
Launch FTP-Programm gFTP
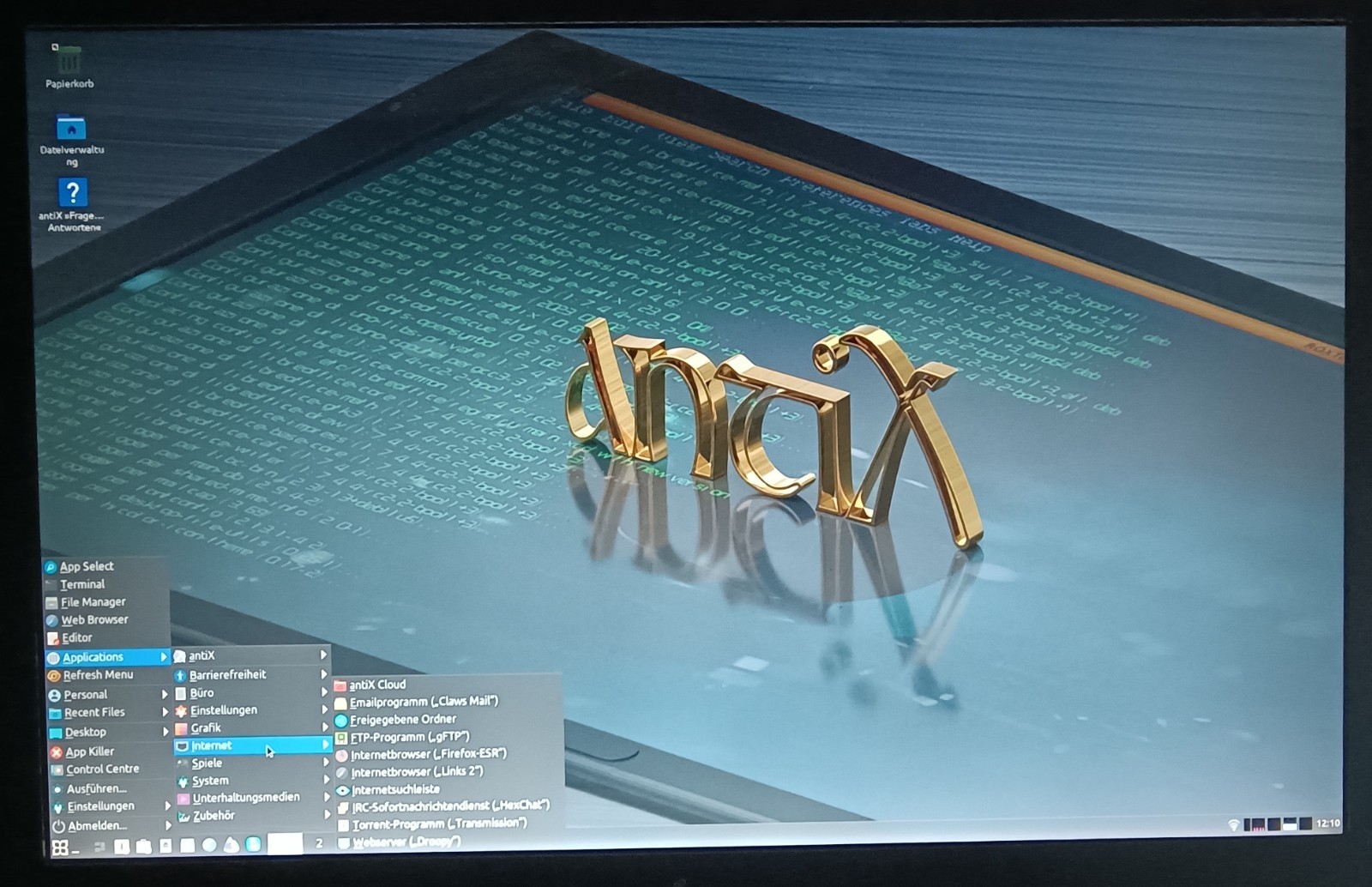[x=448, y=737]
